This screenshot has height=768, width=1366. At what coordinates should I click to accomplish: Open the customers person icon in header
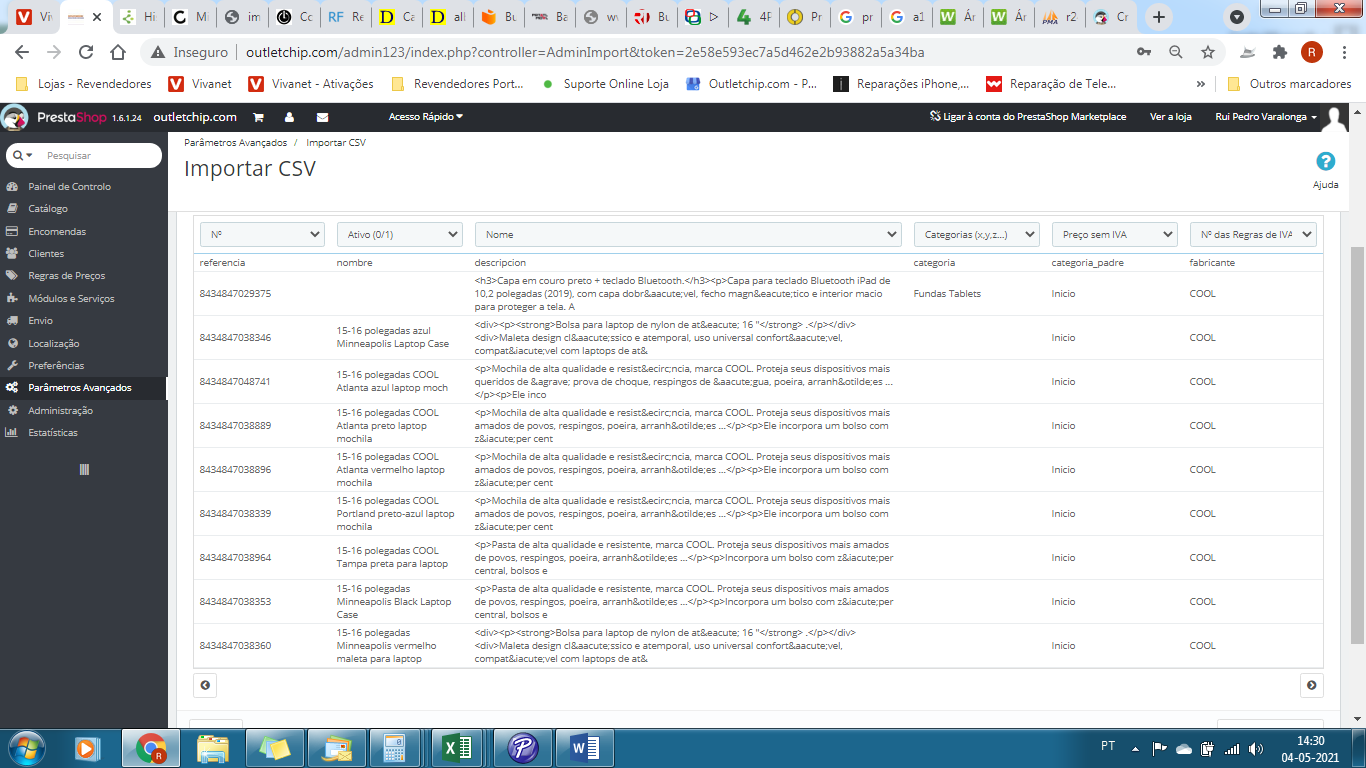click(289, 117)
